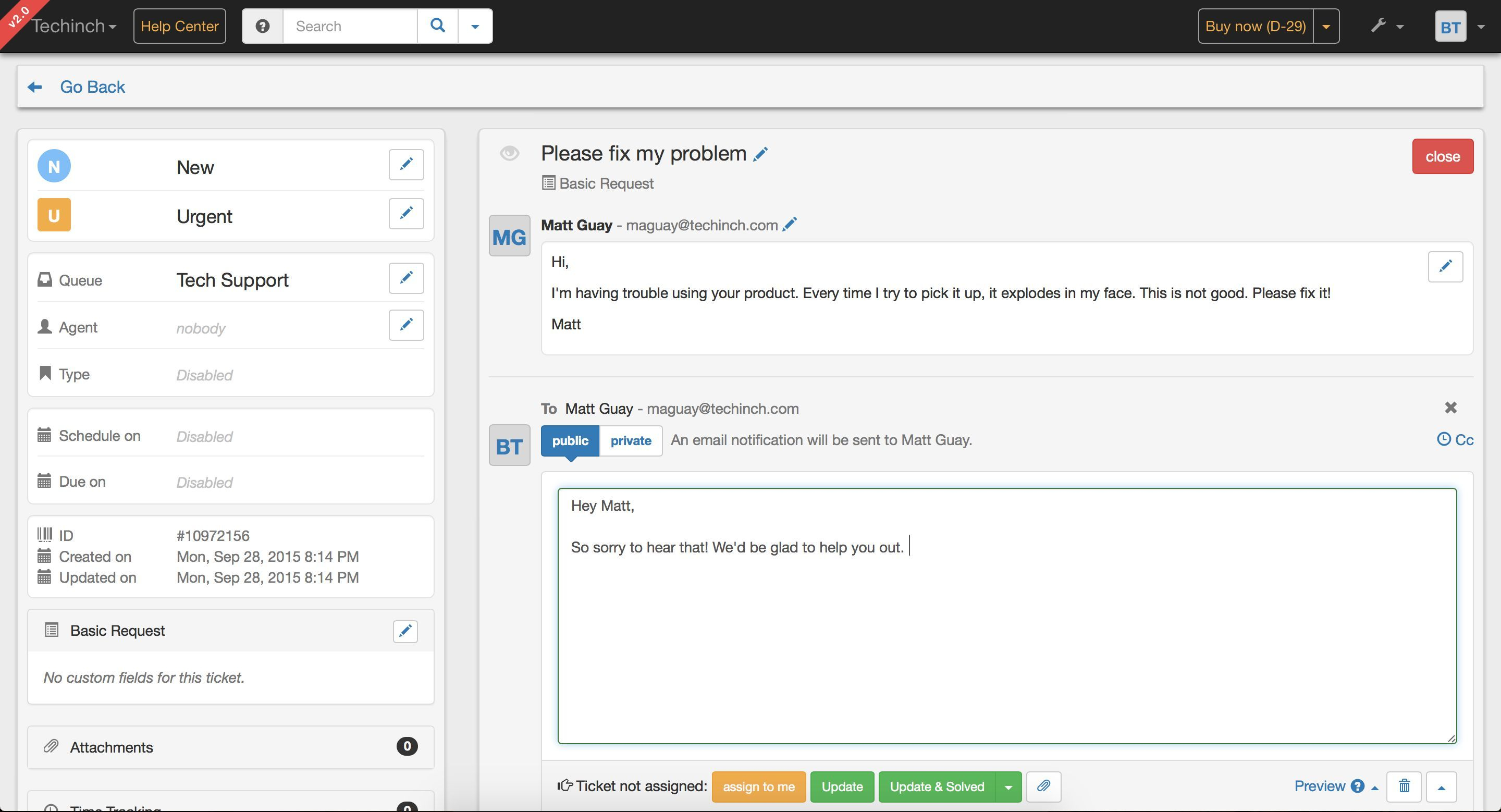Edit the assigned Agent field

coord(406,325)
